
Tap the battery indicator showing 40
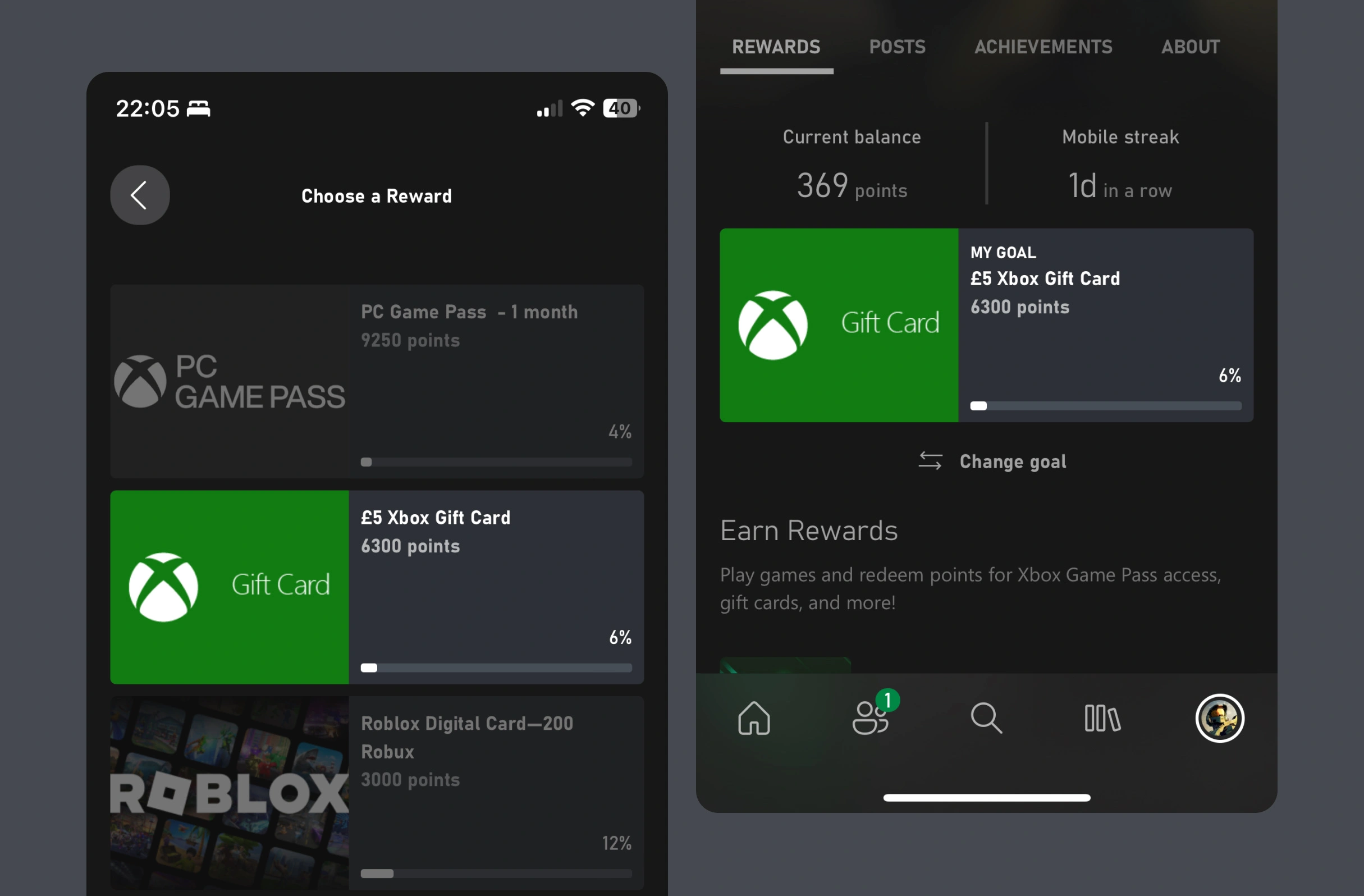[x=621, y=108]
